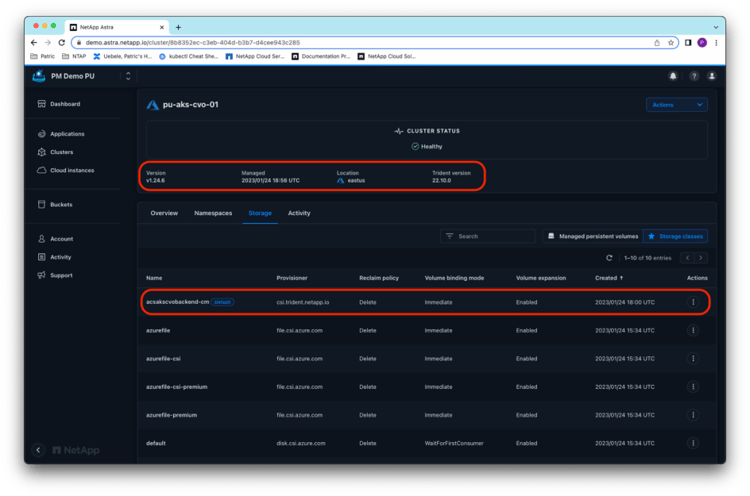Switch view to Managed persistent volumes
The width and height of the screenshot is (750, 496).
[591, 236]
